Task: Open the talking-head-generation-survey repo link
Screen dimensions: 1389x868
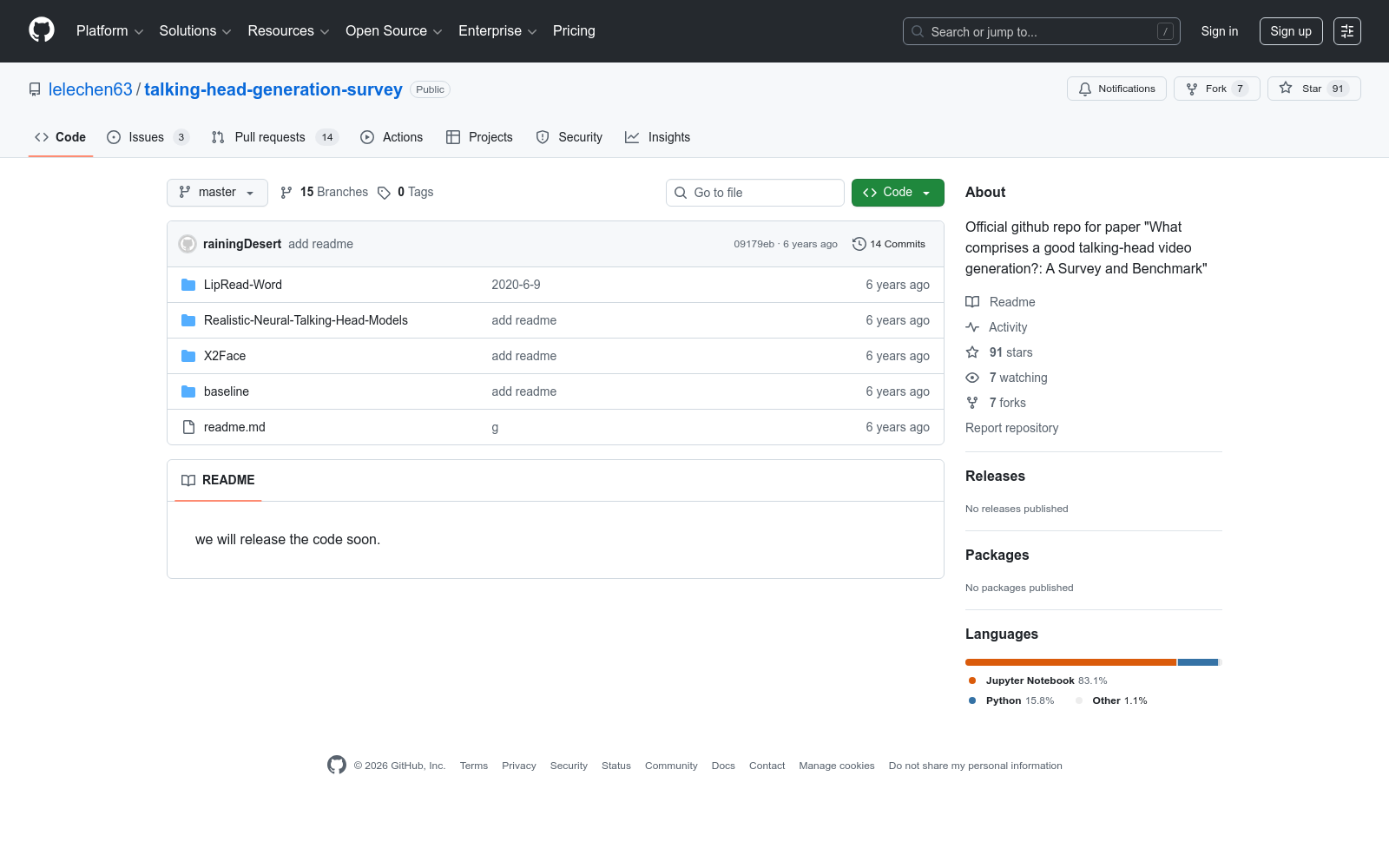Action: [x=273, y=89]
